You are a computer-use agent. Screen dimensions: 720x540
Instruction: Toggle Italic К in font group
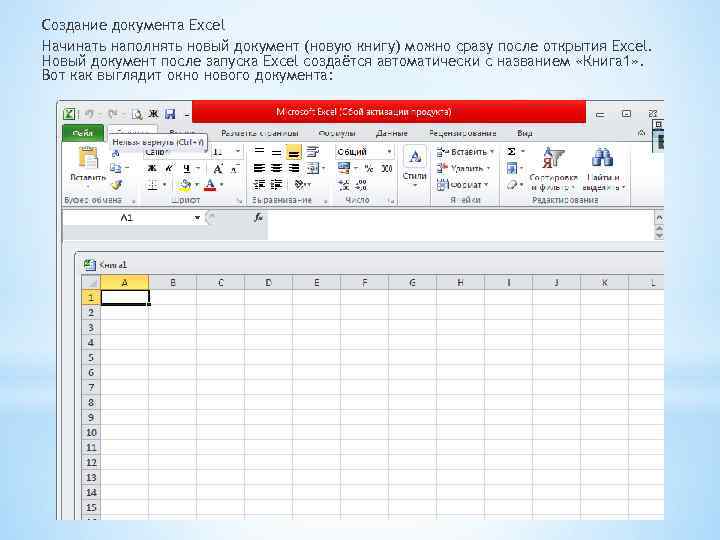click(x=169, y=169)
